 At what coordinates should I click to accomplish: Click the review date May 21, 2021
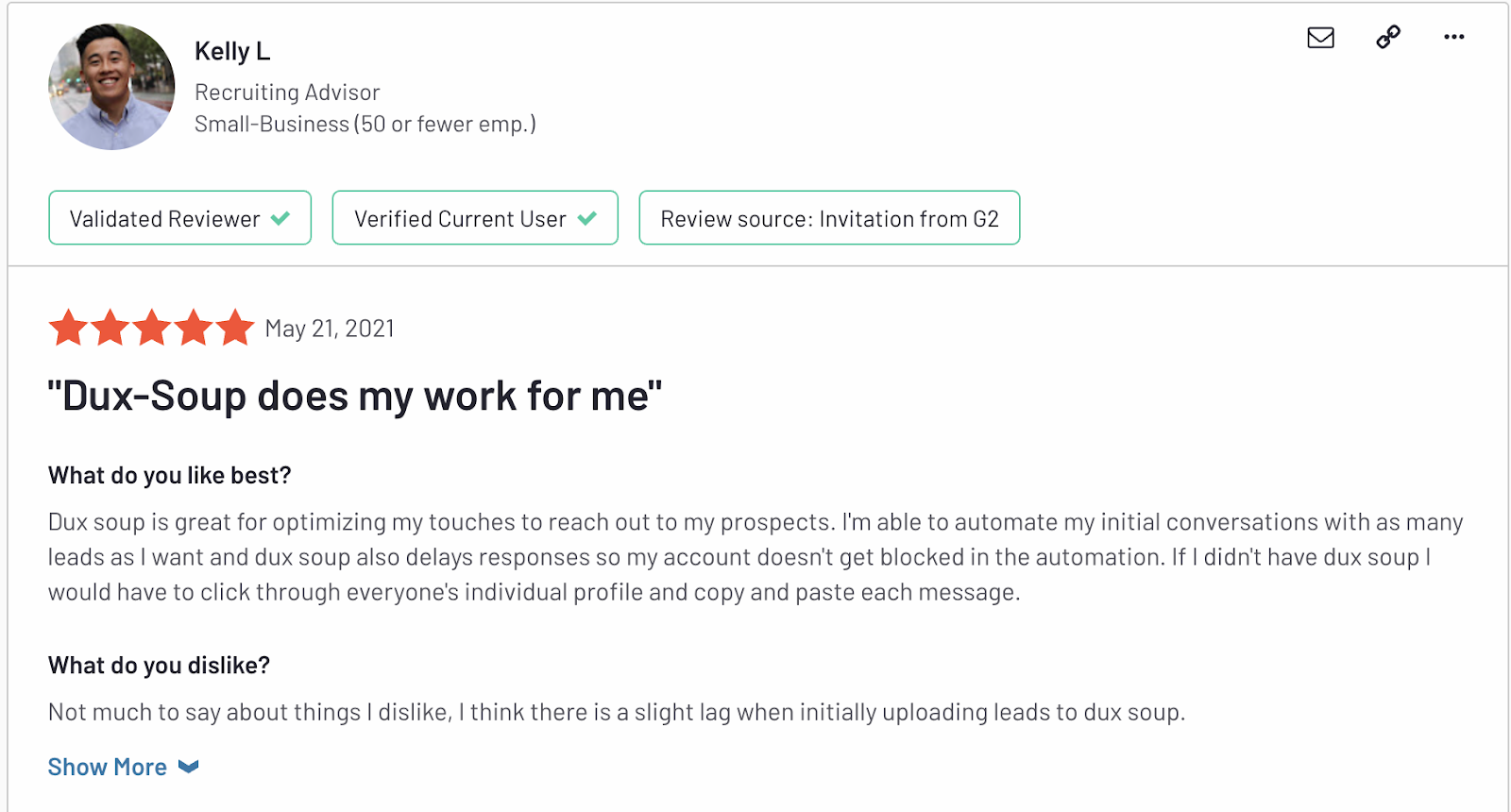pos(330,329)
